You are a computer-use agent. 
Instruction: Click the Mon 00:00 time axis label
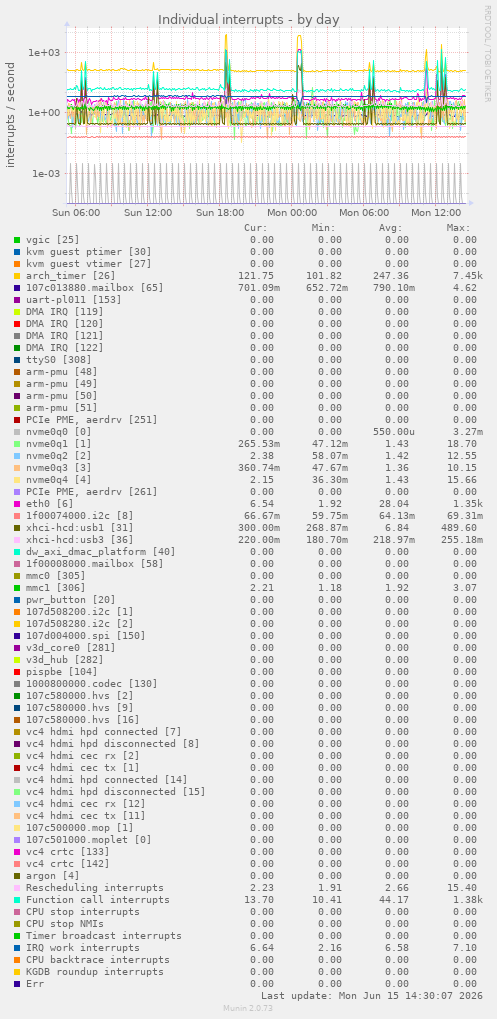tap(292, 213)
